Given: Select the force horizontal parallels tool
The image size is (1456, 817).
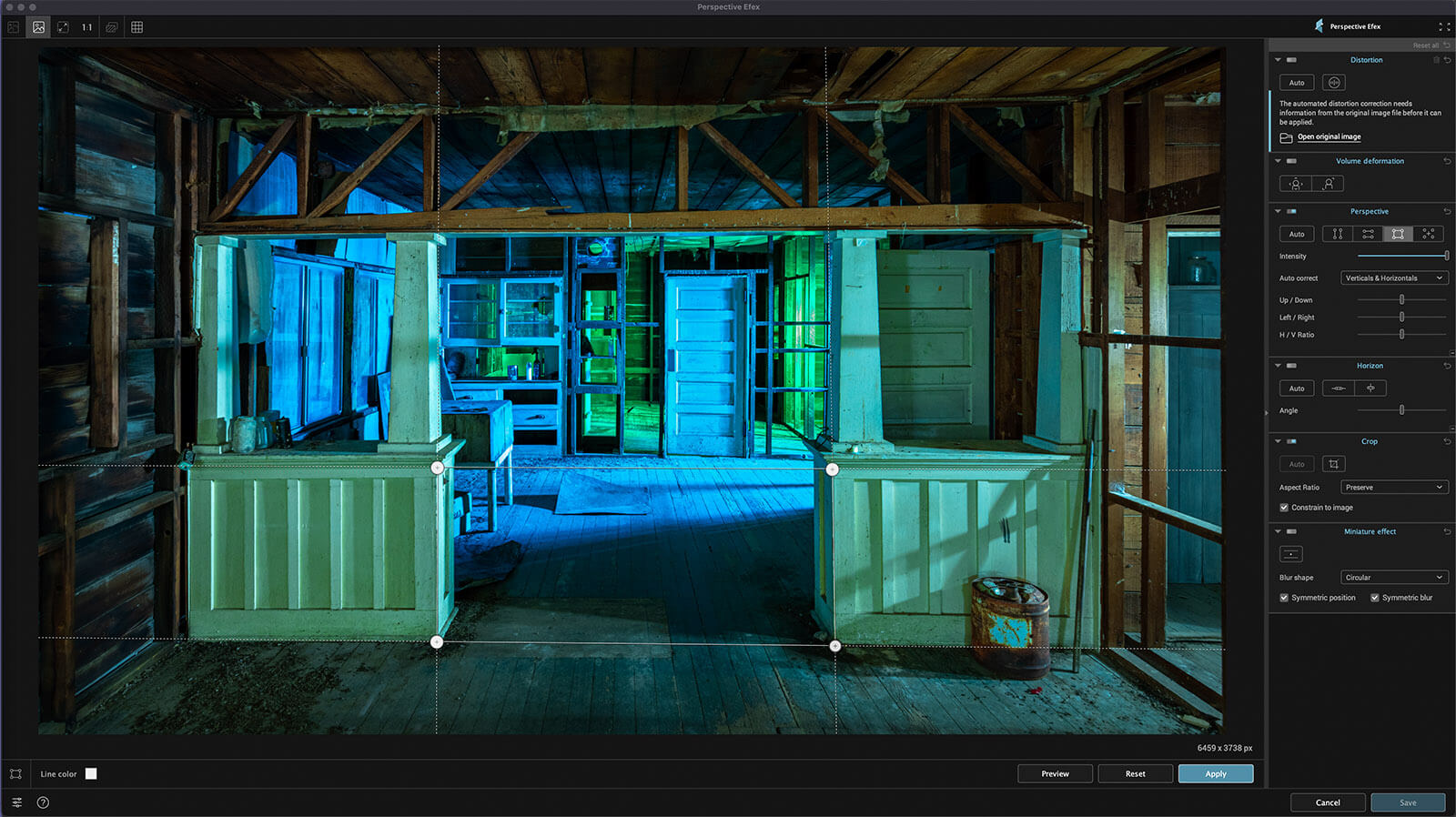Looking at the screenshot, I should tap(1368, 234).
